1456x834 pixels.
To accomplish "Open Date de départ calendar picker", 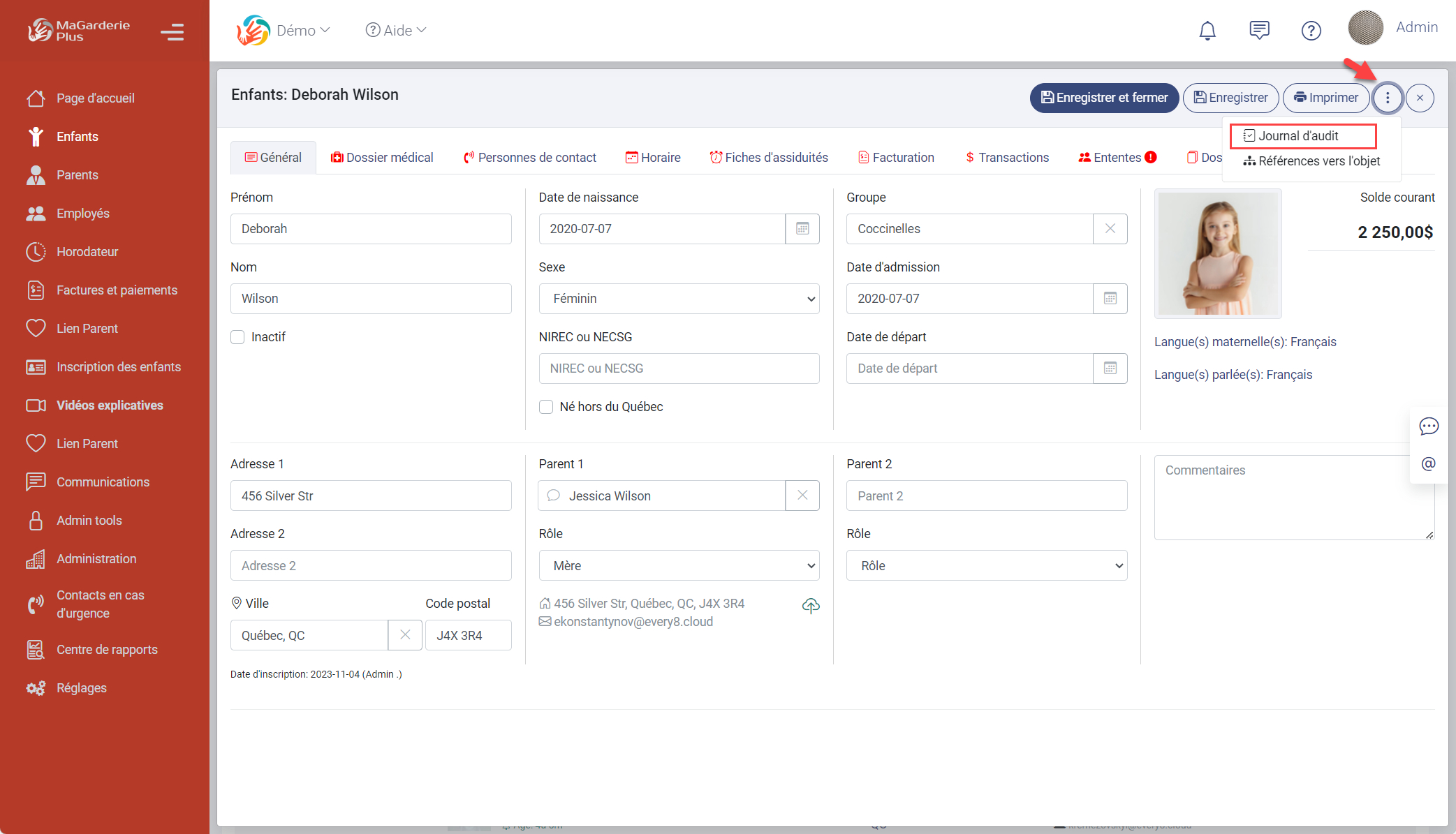I will pyautogui.click(x=1110, y=368).
